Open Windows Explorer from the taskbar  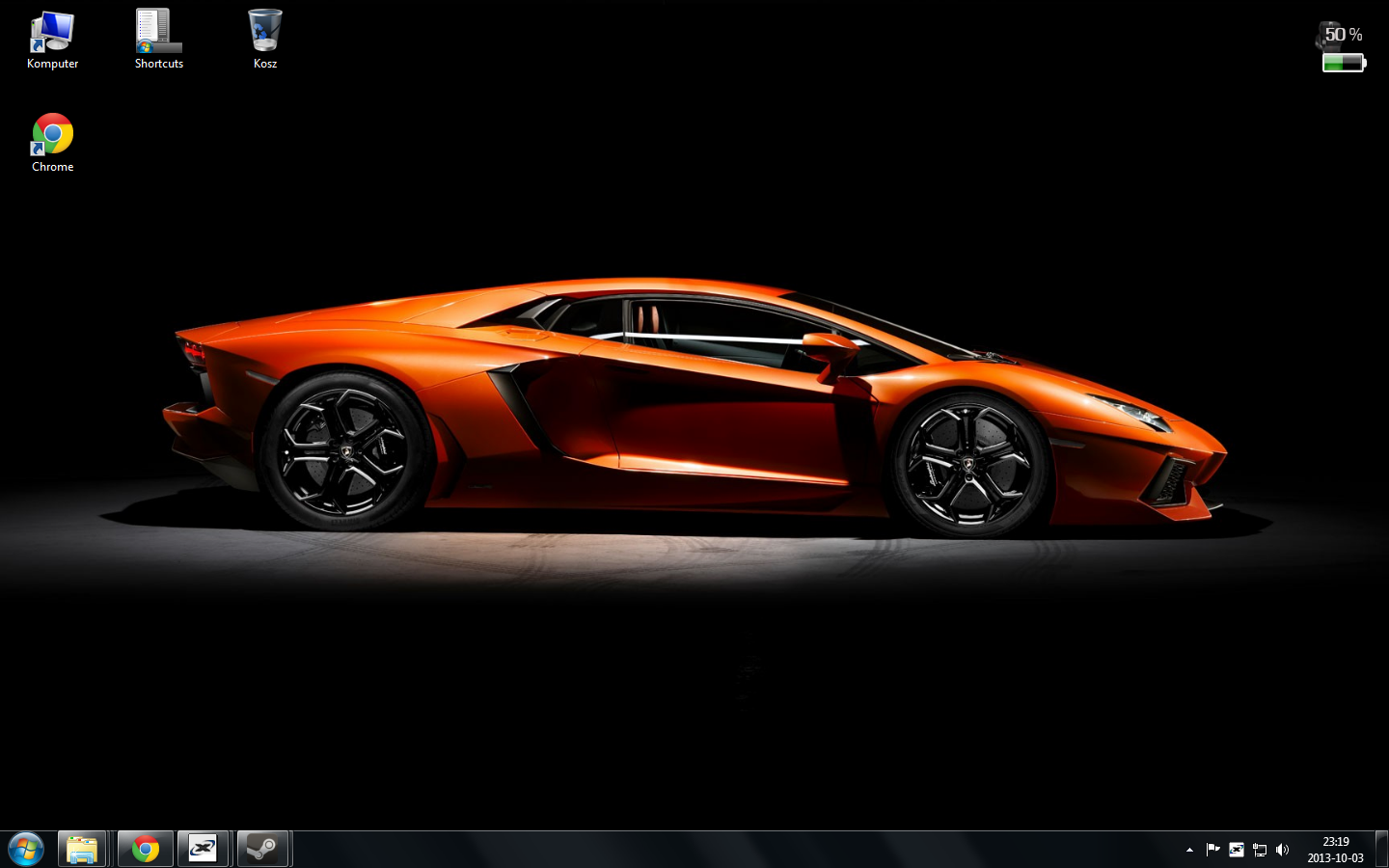click(82, 850)
